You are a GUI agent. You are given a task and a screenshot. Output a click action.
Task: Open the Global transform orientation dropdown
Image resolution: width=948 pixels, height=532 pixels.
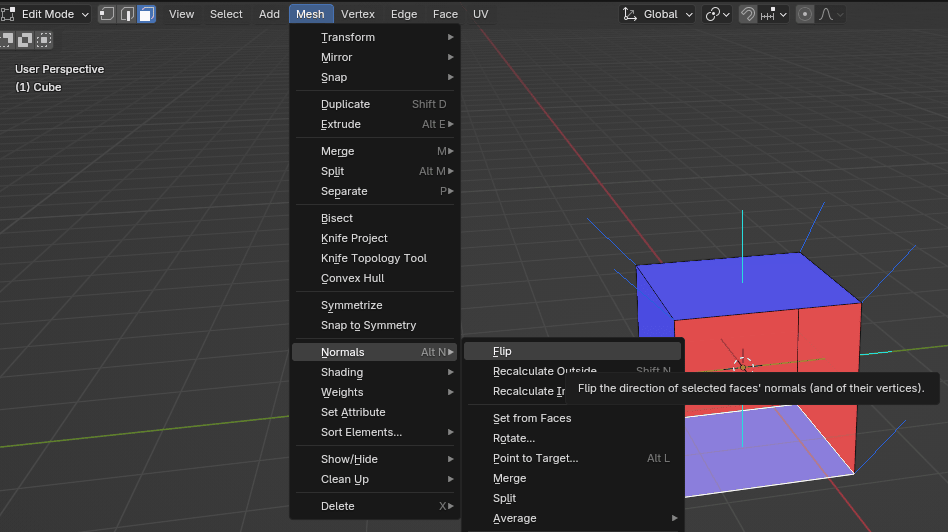[658, 14]
